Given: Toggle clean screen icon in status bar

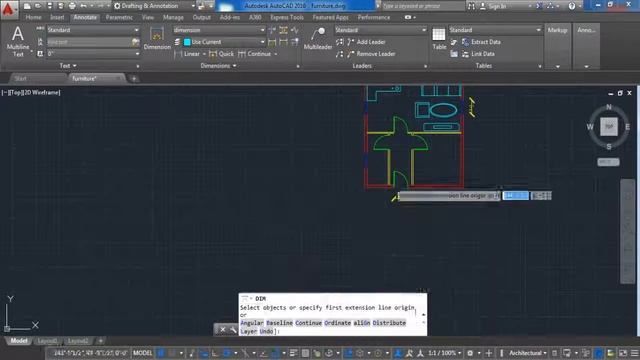Looking at the screenshot, I should 623,353.
